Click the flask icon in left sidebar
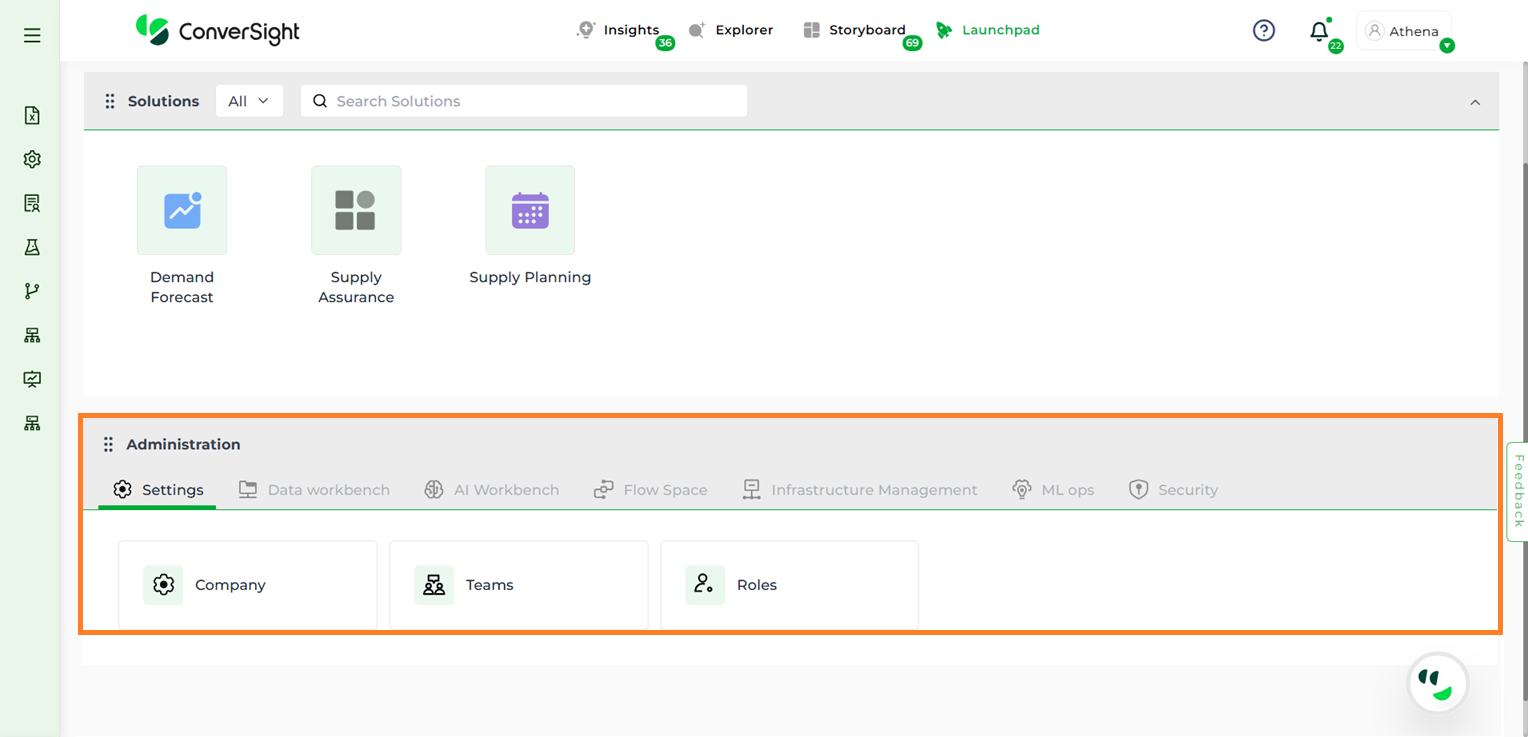The width and height of the screenshot is (1528, 737). pyautogui.click(x=32, y=247)
